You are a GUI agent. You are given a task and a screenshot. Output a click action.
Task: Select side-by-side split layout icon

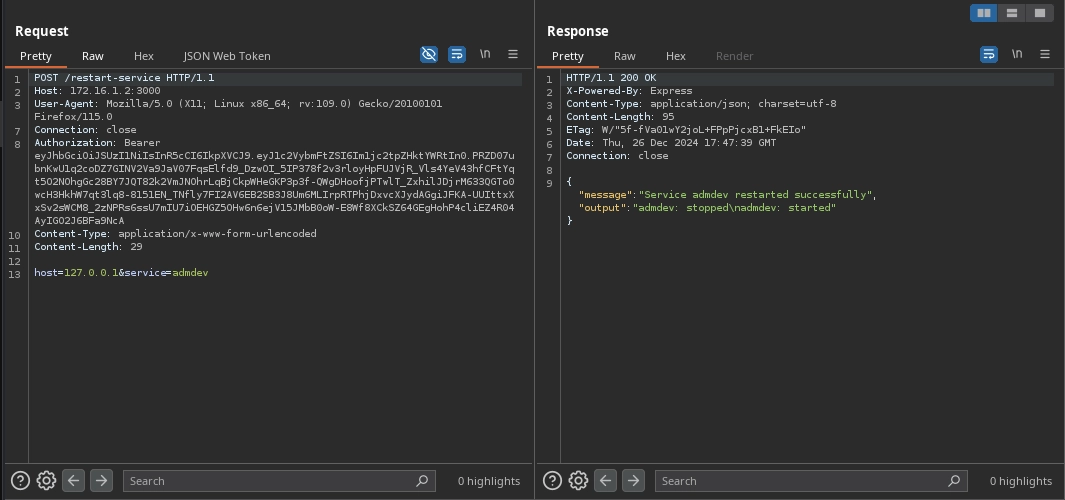pyautogui.click(x=984, y=13)
